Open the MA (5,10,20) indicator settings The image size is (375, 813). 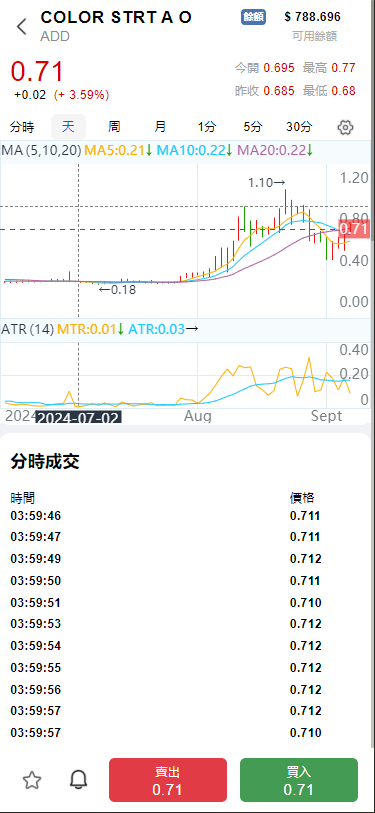(x=41, y=151)
